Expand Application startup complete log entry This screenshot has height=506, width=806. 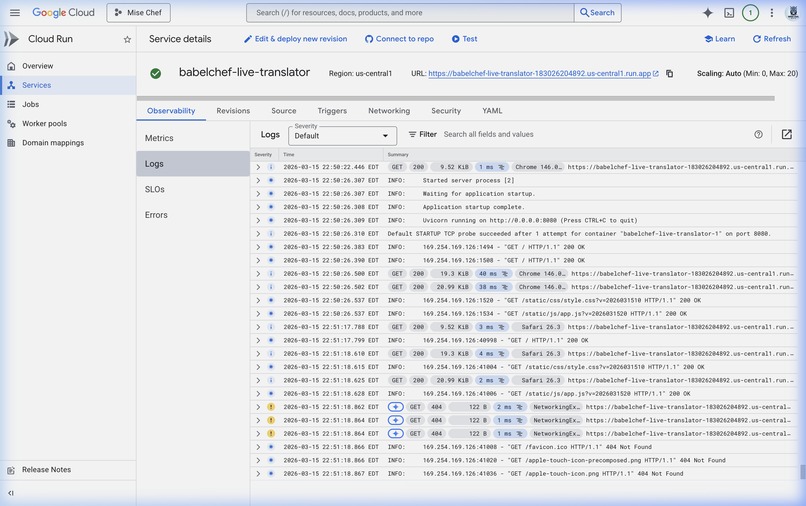[258, 207]
